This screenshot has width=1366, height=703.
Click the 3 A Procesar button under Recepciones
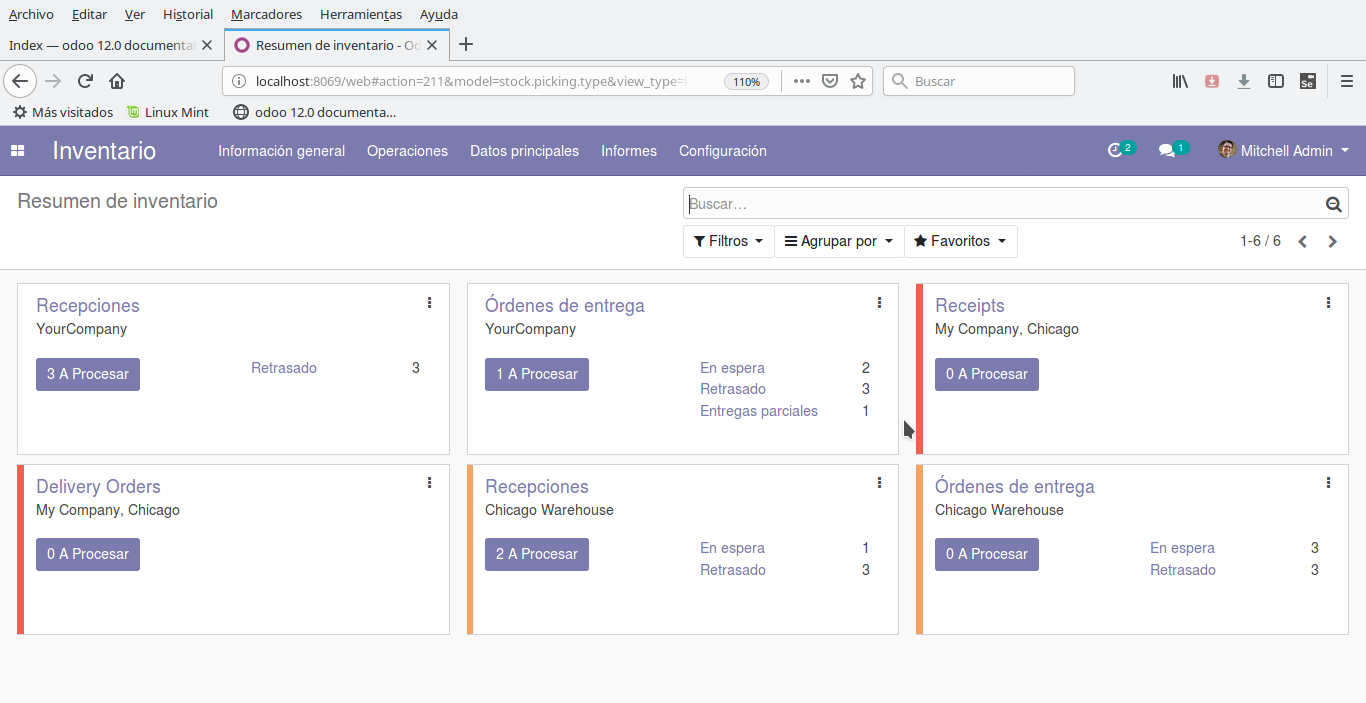(87, 374)
